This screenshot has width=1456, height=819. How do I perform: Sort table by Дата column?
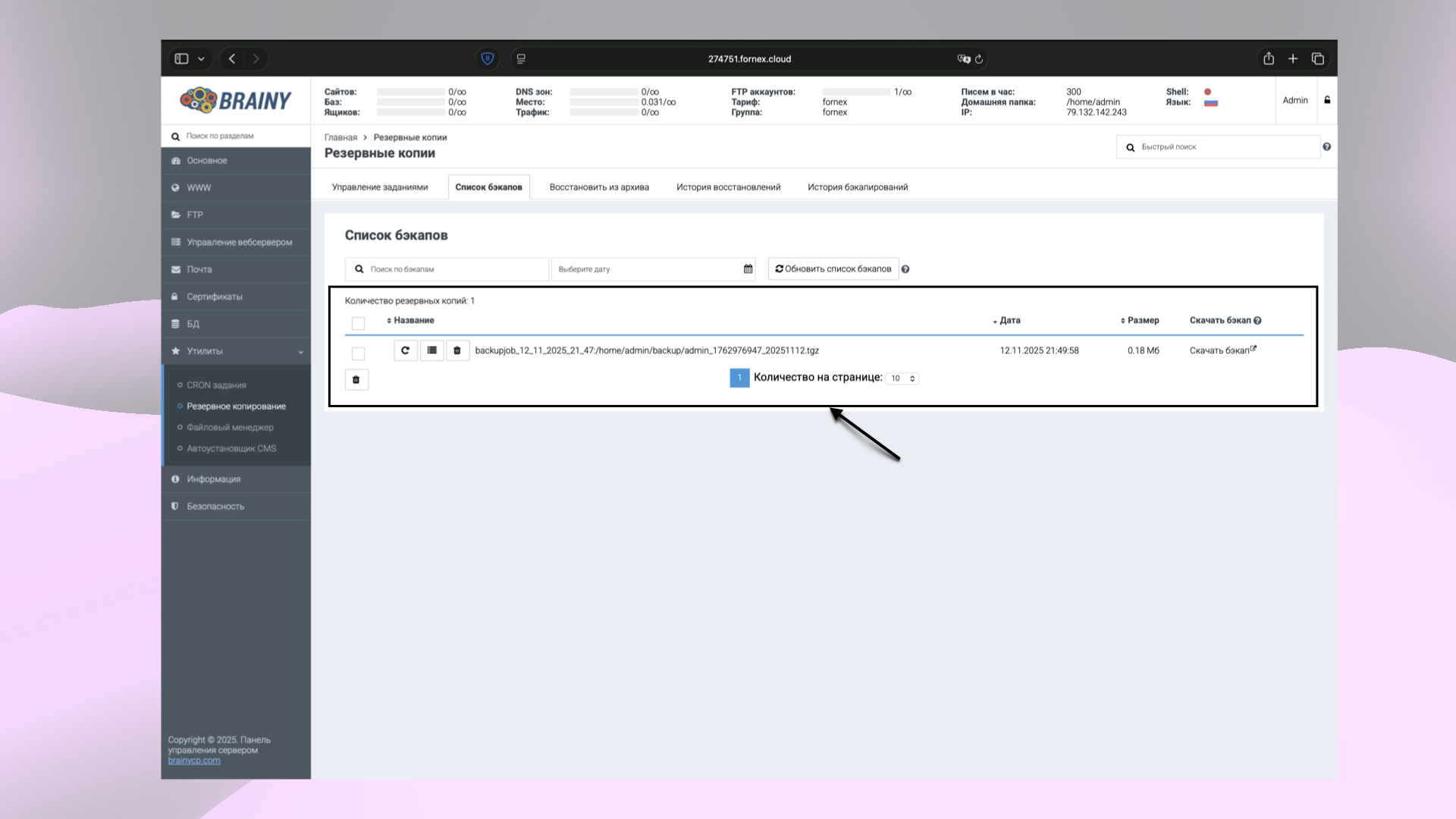1009,321
